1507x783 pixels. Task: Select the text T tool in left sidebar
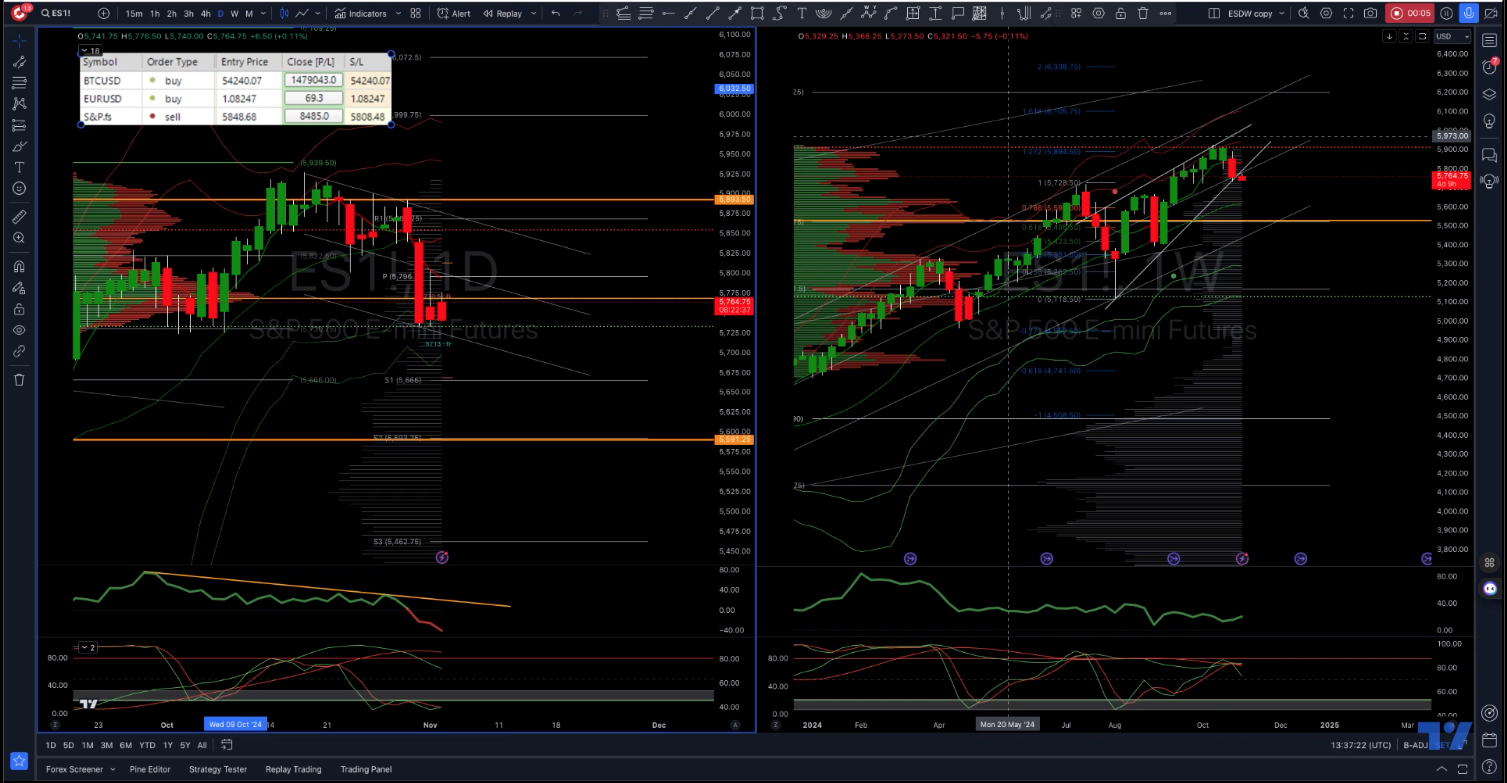tap(19, 167)
